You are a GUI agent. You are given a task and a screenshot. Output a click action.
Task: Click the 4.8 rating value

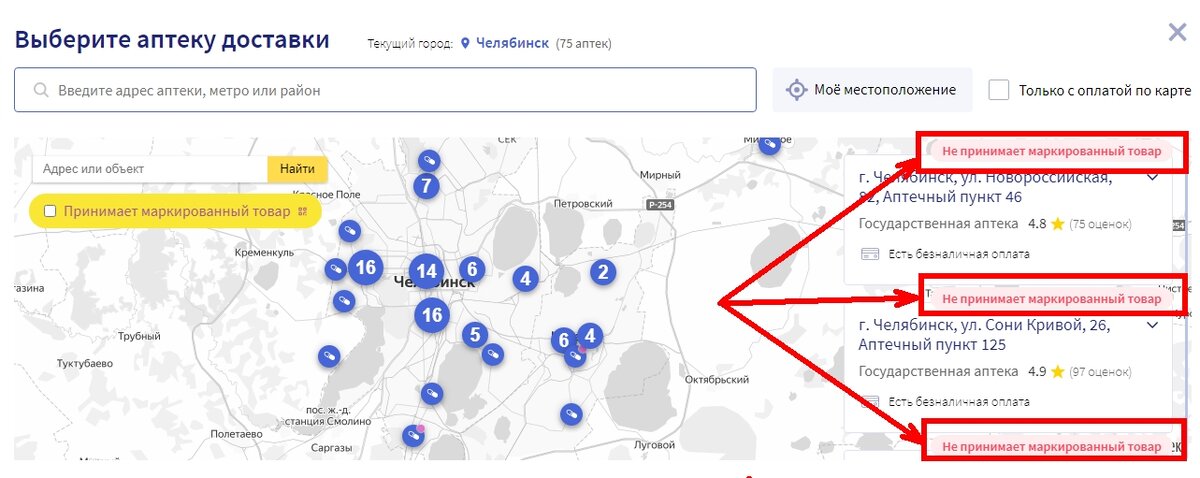coord(1037,224)
